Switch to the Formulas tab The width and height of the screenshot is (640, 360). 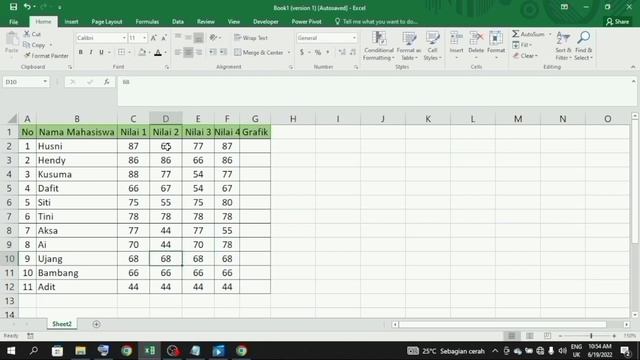click(147, 22)
